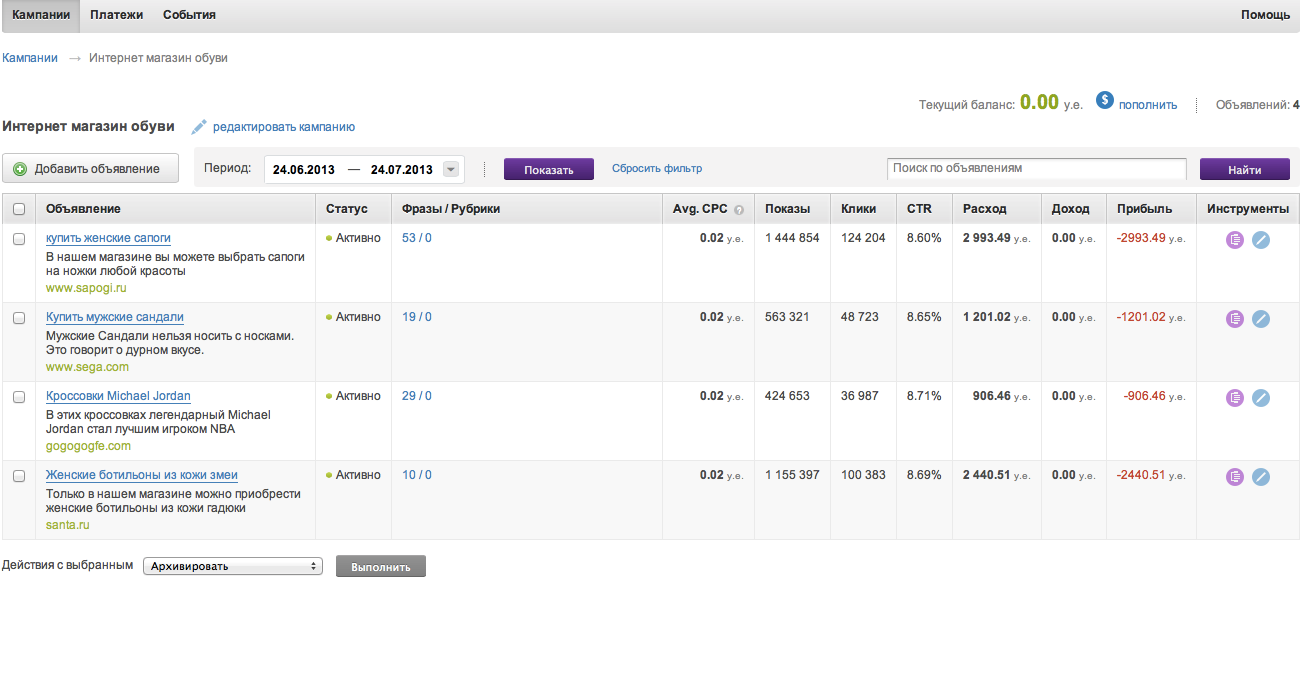
Task: Select the Кроссовки Michael Jordan row checkbox
Action: 19,397
